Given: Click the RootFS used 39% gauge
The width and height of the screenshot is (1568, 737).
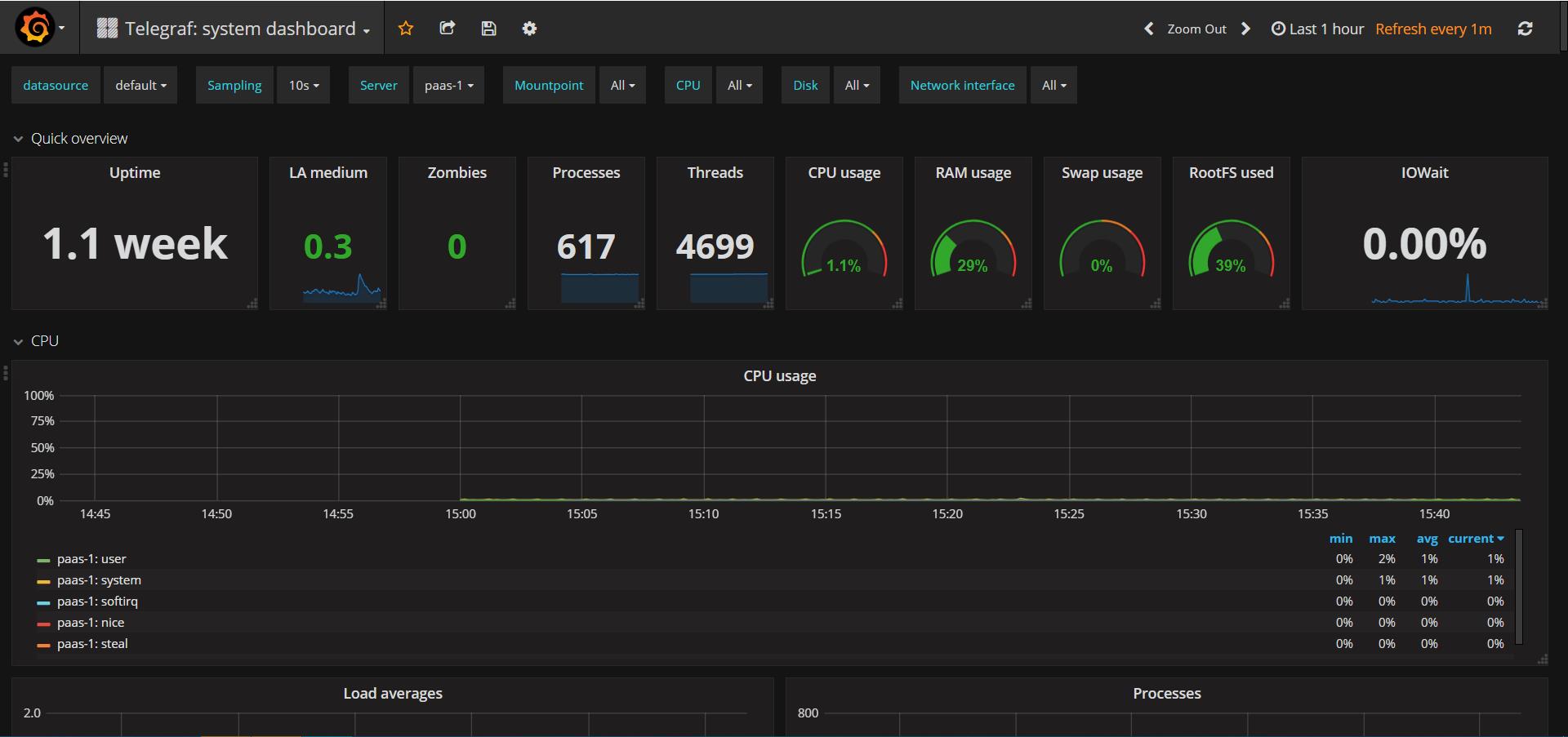Looking at the screenshot, I should 1232,249.
